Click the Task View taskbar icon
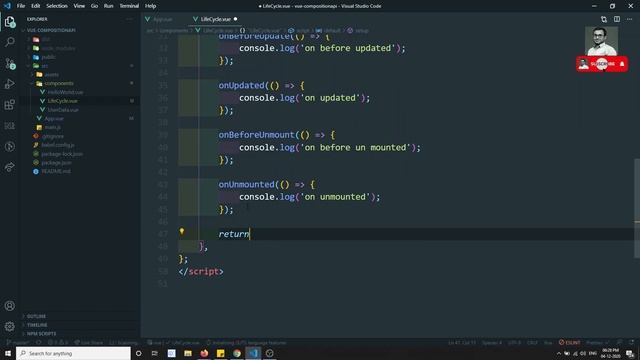Screen dimensions: 640x360 click(155, 353)
